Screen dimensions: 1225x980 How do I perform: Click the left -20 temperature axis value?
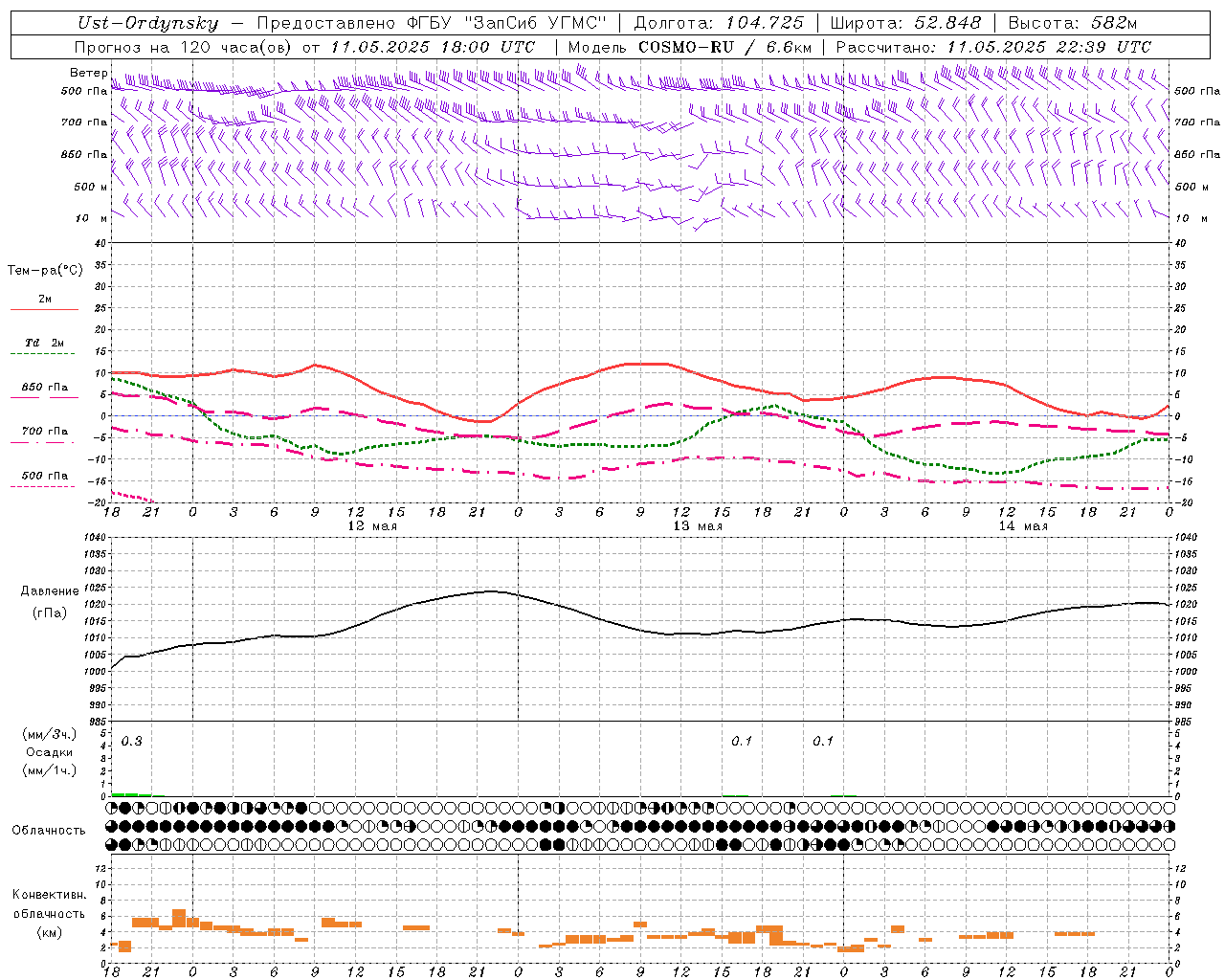coord(99,502)
